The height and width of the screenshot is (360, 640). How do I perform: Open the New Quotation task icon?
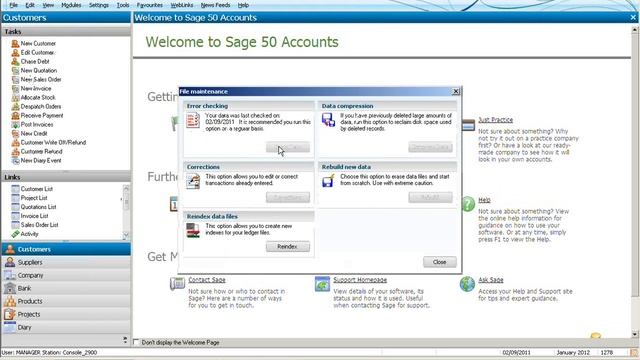pos(15,70)
